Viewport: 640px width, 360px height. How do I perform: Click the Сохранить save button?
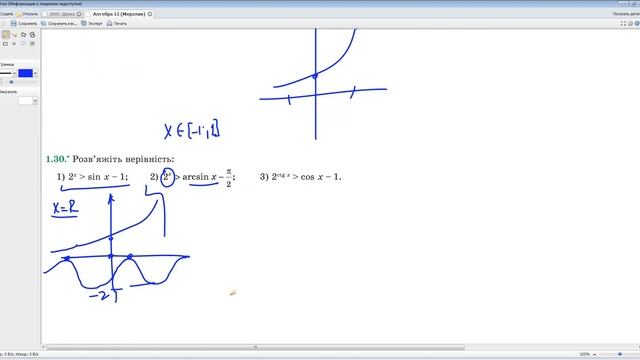(x=24, y=24)
